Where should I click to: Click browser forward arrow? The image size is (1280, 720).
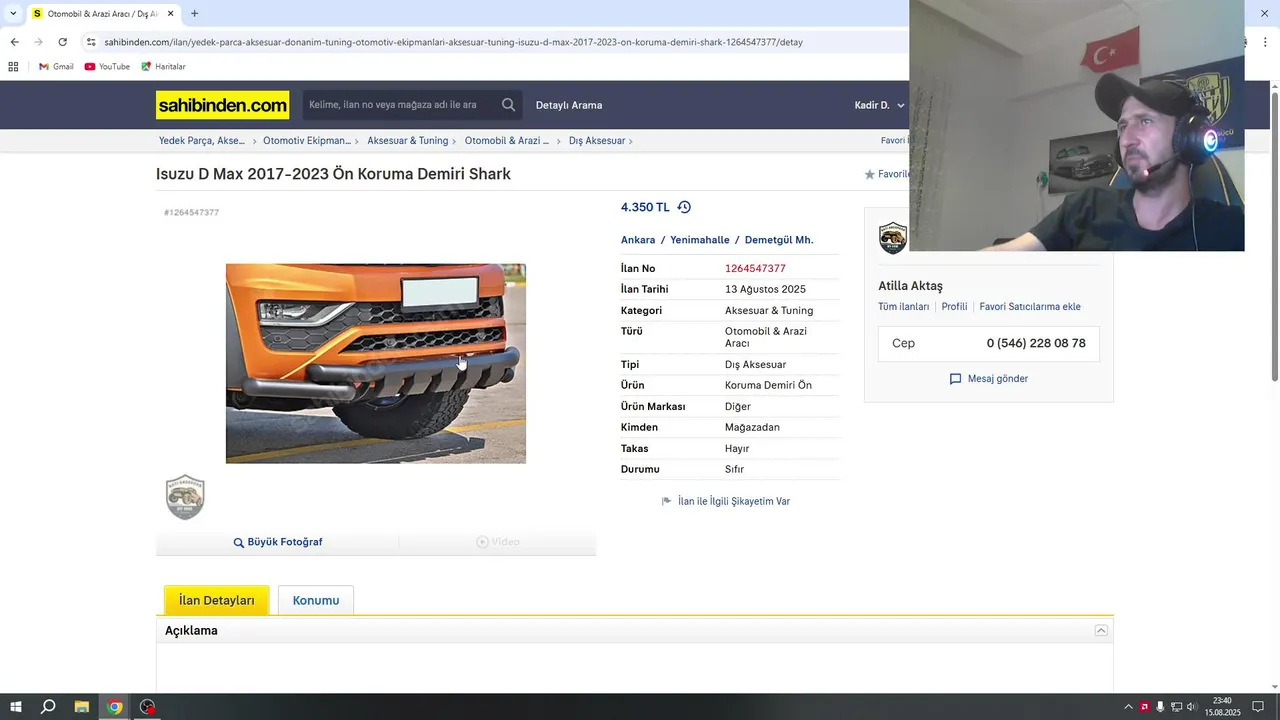pyautogui.click(x=38, y=42)
